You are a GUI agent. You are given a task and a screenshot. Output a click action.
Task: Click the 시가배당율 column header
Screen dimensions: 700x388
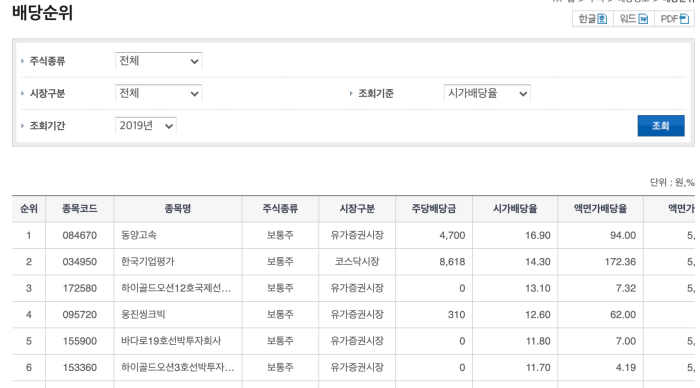click(515, 209)
